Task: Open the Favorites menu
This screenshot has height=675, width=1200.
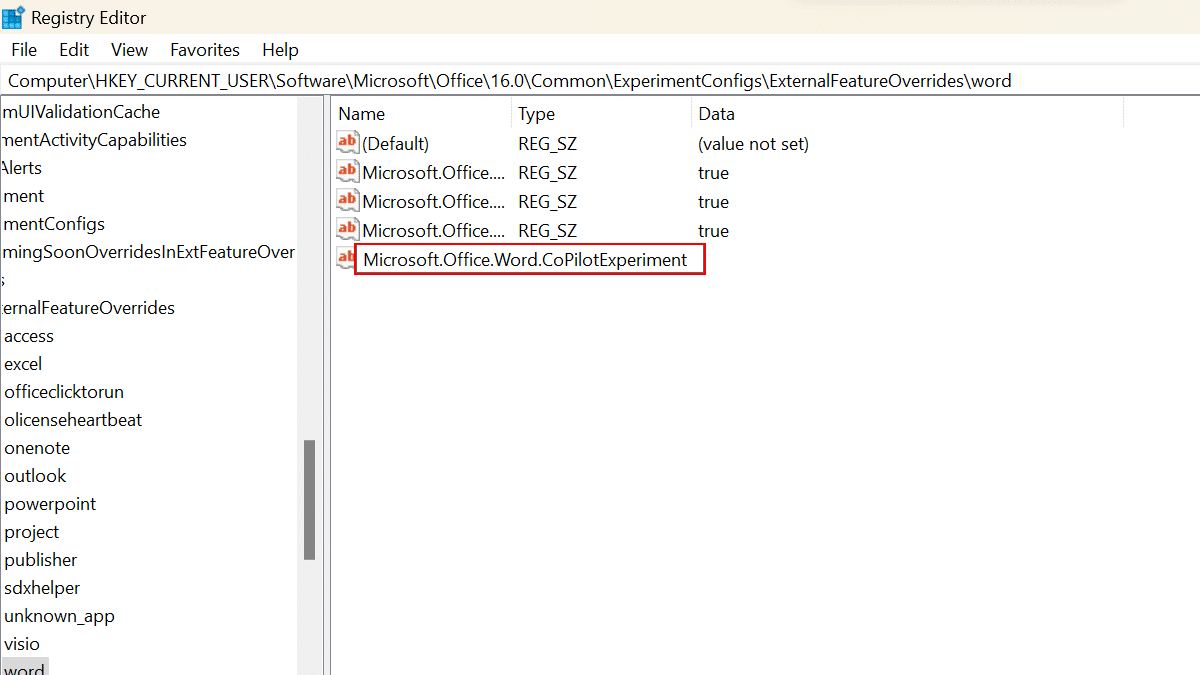Action: click(204, 49)
